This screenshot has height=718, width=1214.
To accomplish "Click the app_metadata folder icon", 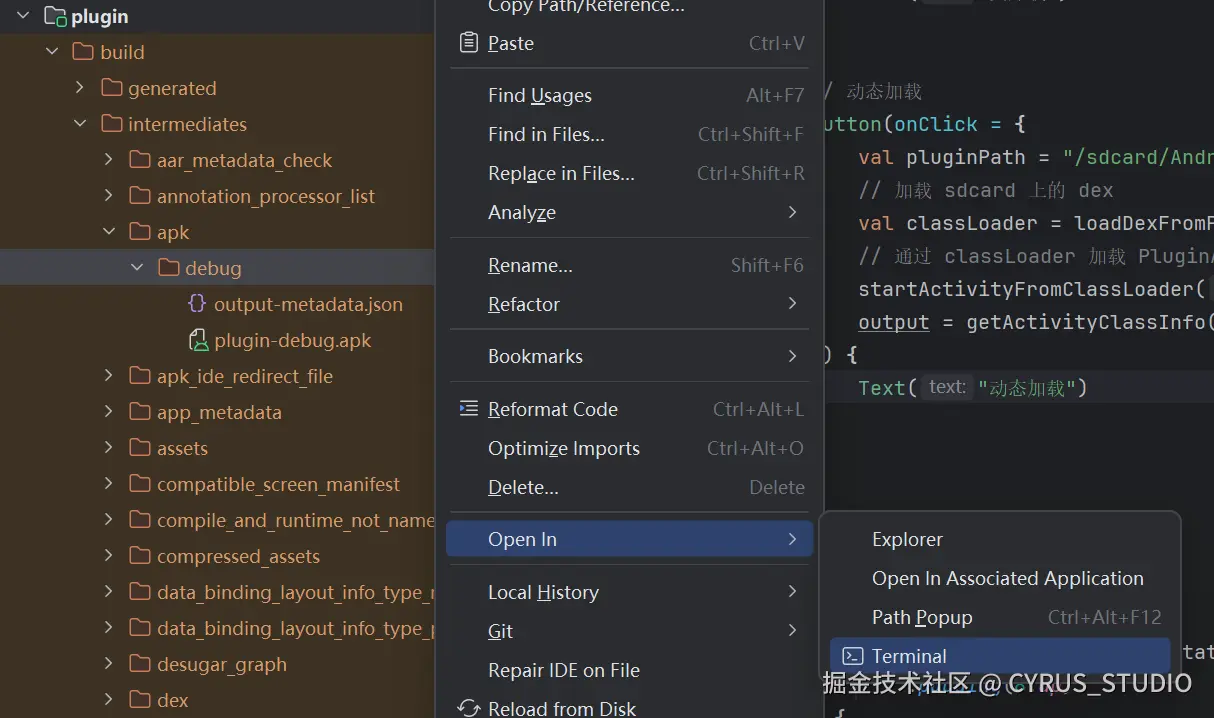I will point(140,412).
